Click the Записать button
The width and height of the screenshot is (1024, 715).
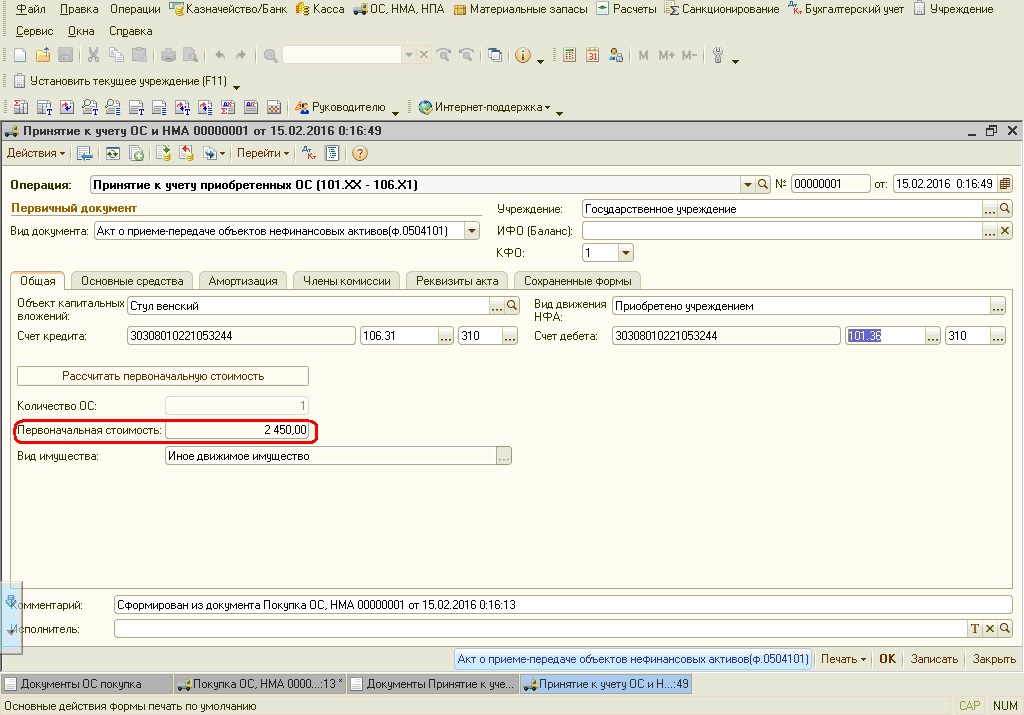[934, 659]
